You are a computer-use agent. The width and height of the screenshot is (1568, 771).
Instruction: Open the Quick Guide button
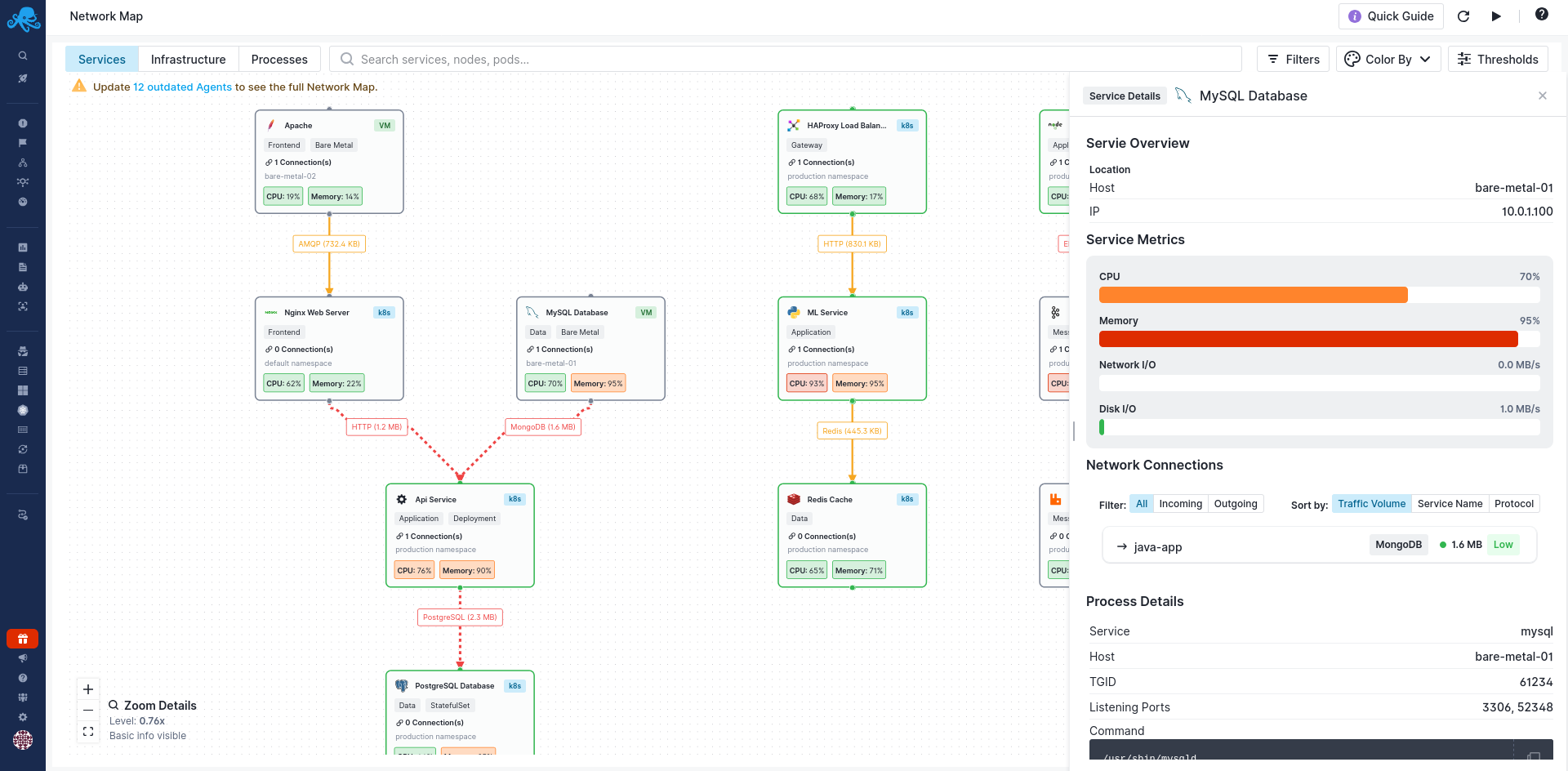(1390, 16)
